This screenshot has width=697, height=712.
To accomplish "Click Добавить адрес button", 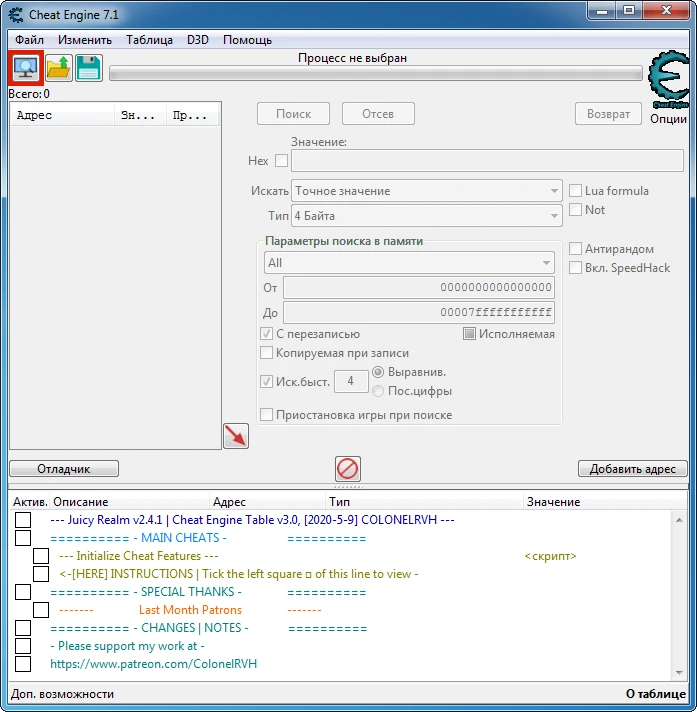I will (633, 469).
